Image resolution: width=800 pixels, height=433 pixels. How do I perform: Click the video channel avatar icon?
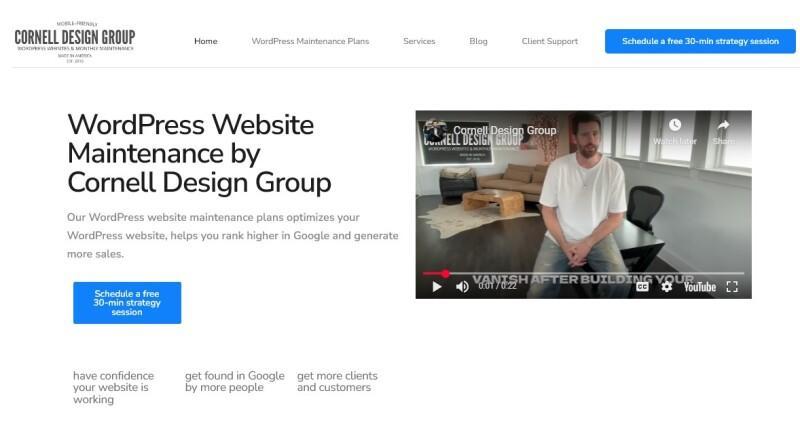click(435, 131)
